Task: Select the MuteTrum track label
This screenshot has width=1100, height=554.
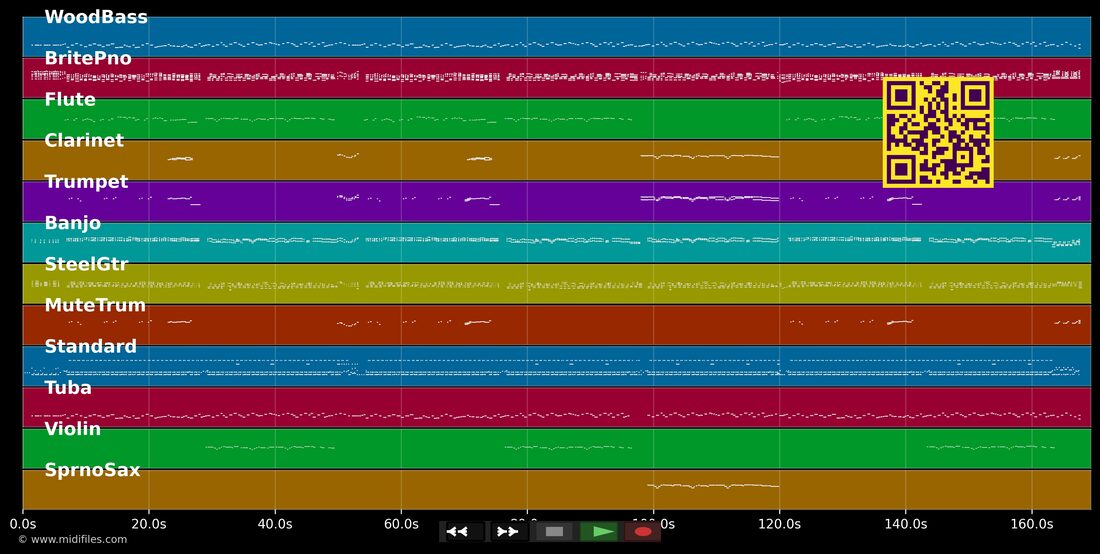Action: (95, 305)
